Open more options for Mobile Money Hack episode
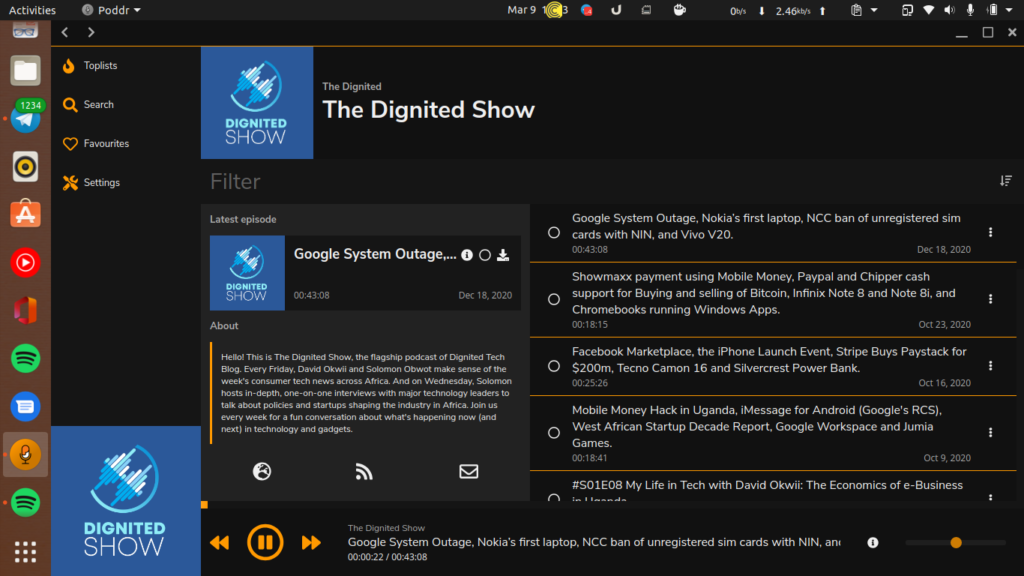Screen dimensions: 1024x576 click(x=991, y=432)
